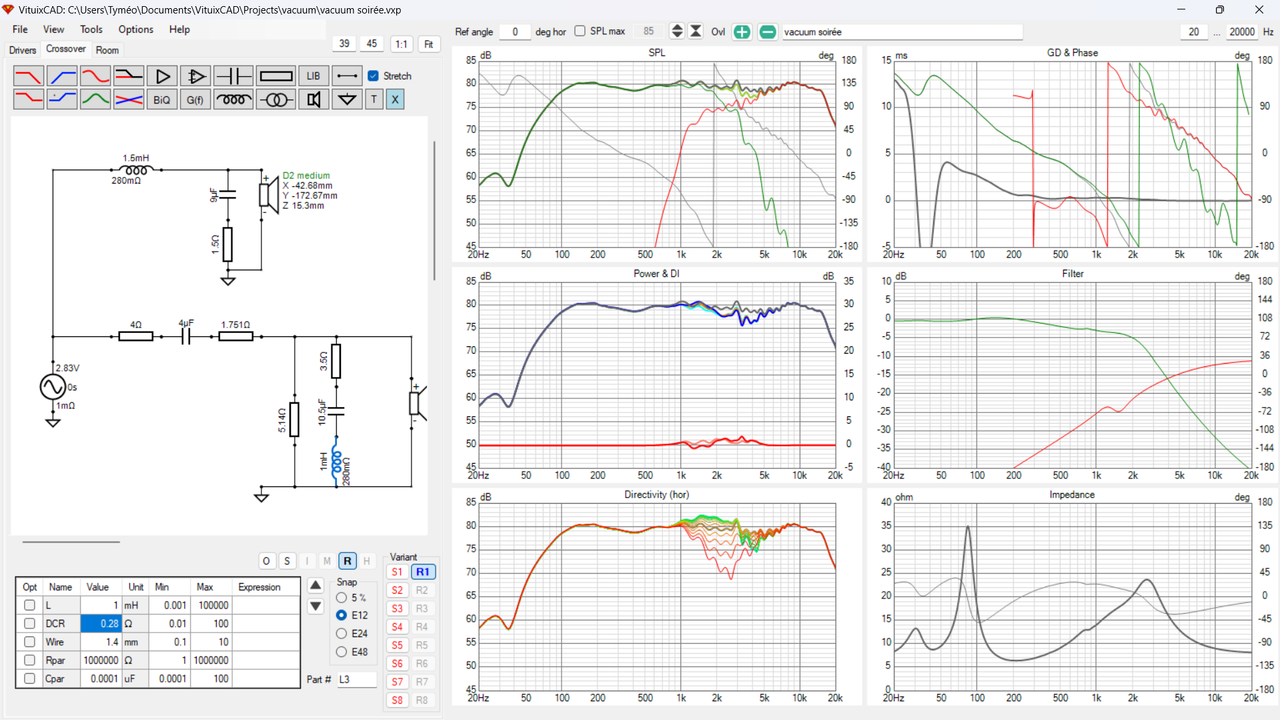
Task: Click the hourglass-shaped SPL scale icon
Action: coord(696,32)
